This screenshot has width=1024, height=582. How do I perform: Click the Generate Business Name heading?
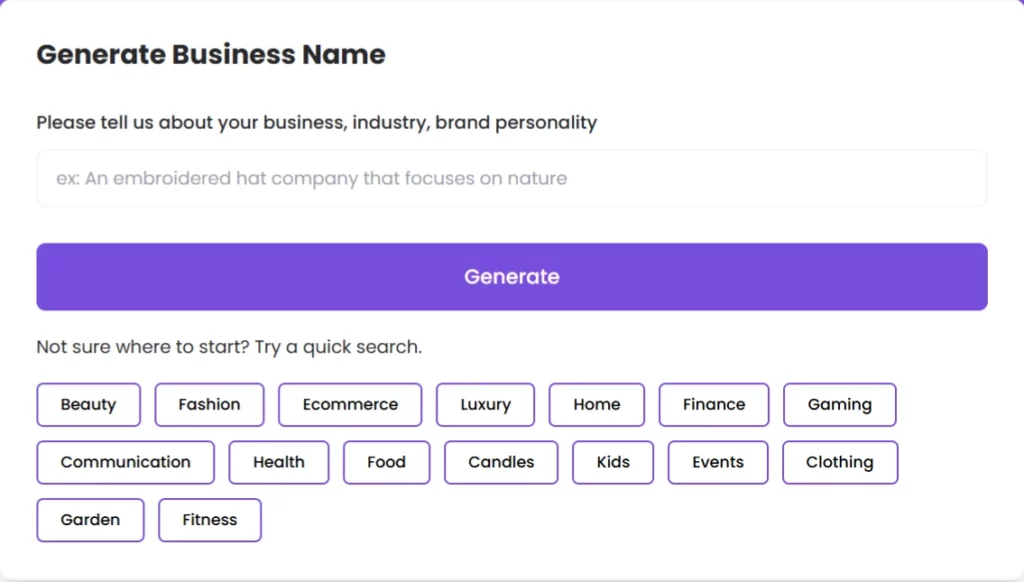click(211, 55)
